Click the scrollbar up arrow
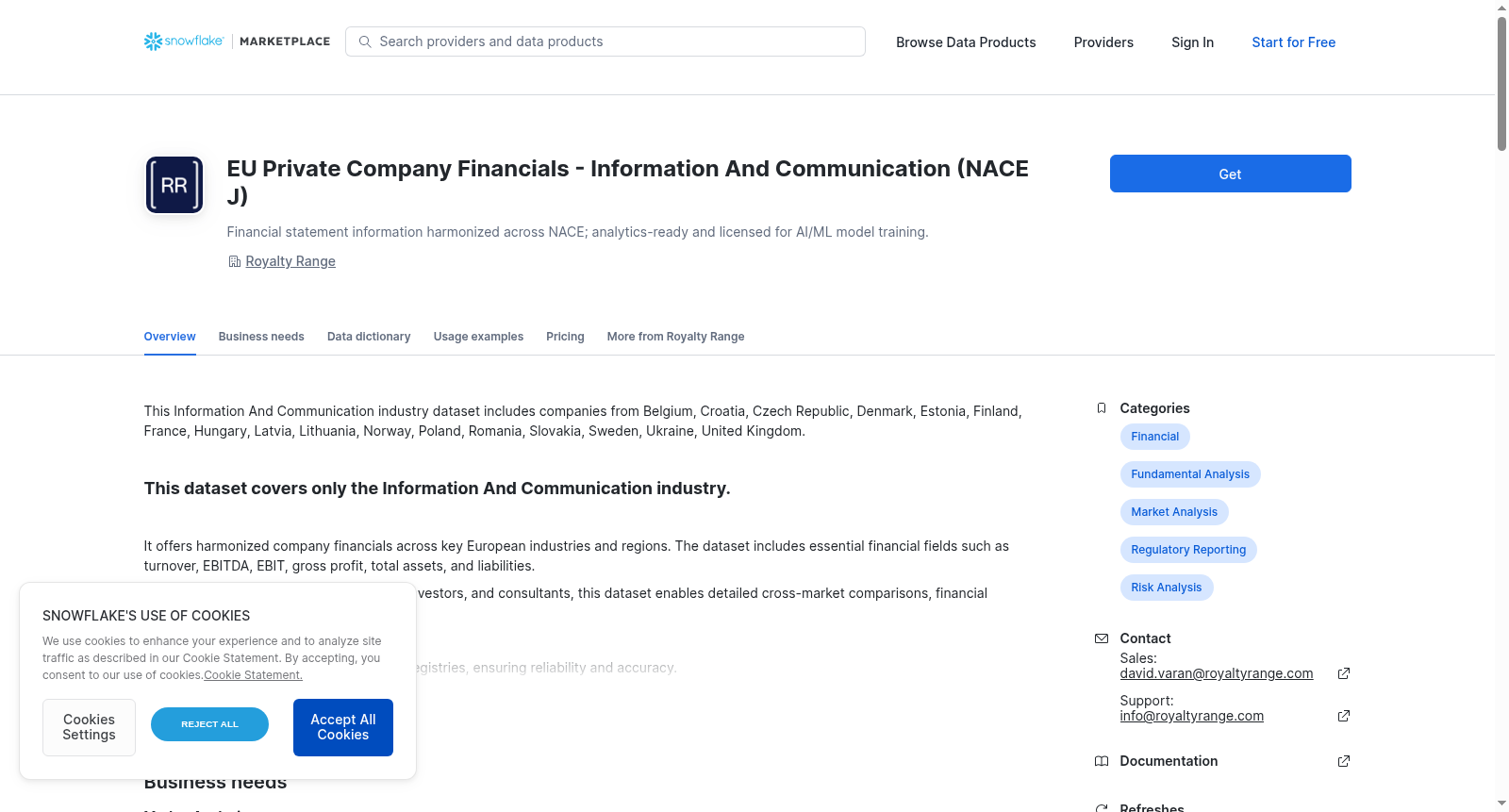The image size is (1509, 812). 1501,8
